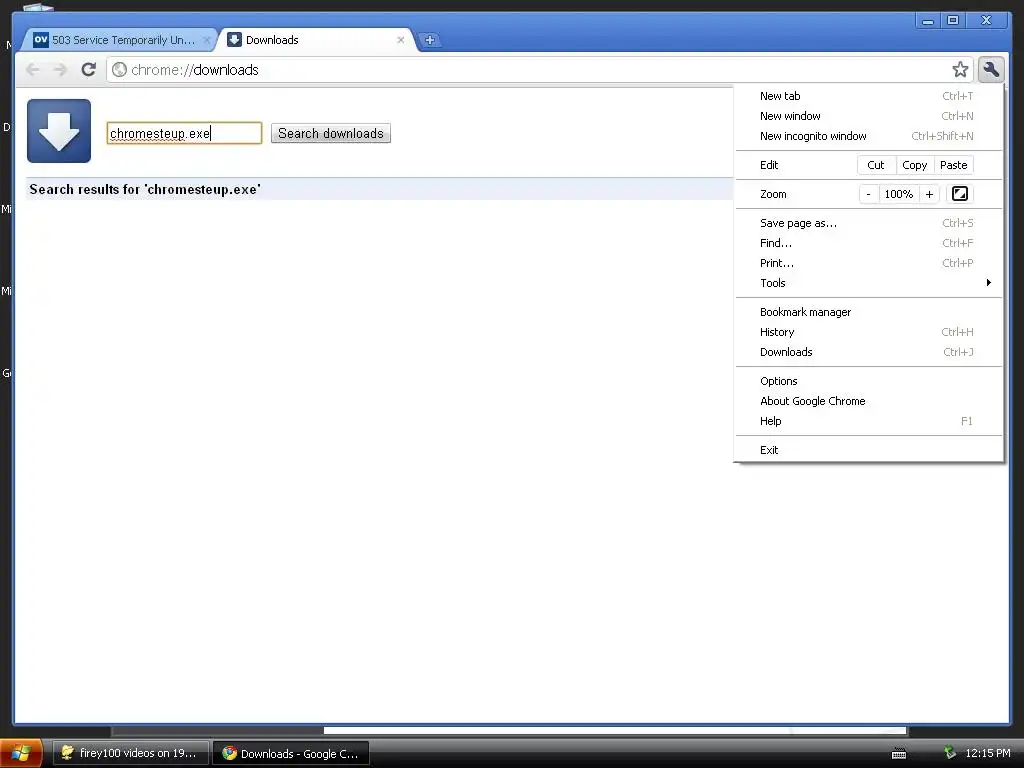
Task: Close the 503 Service Temporarily Unavailable tab
Action: (x=206, y=40)
